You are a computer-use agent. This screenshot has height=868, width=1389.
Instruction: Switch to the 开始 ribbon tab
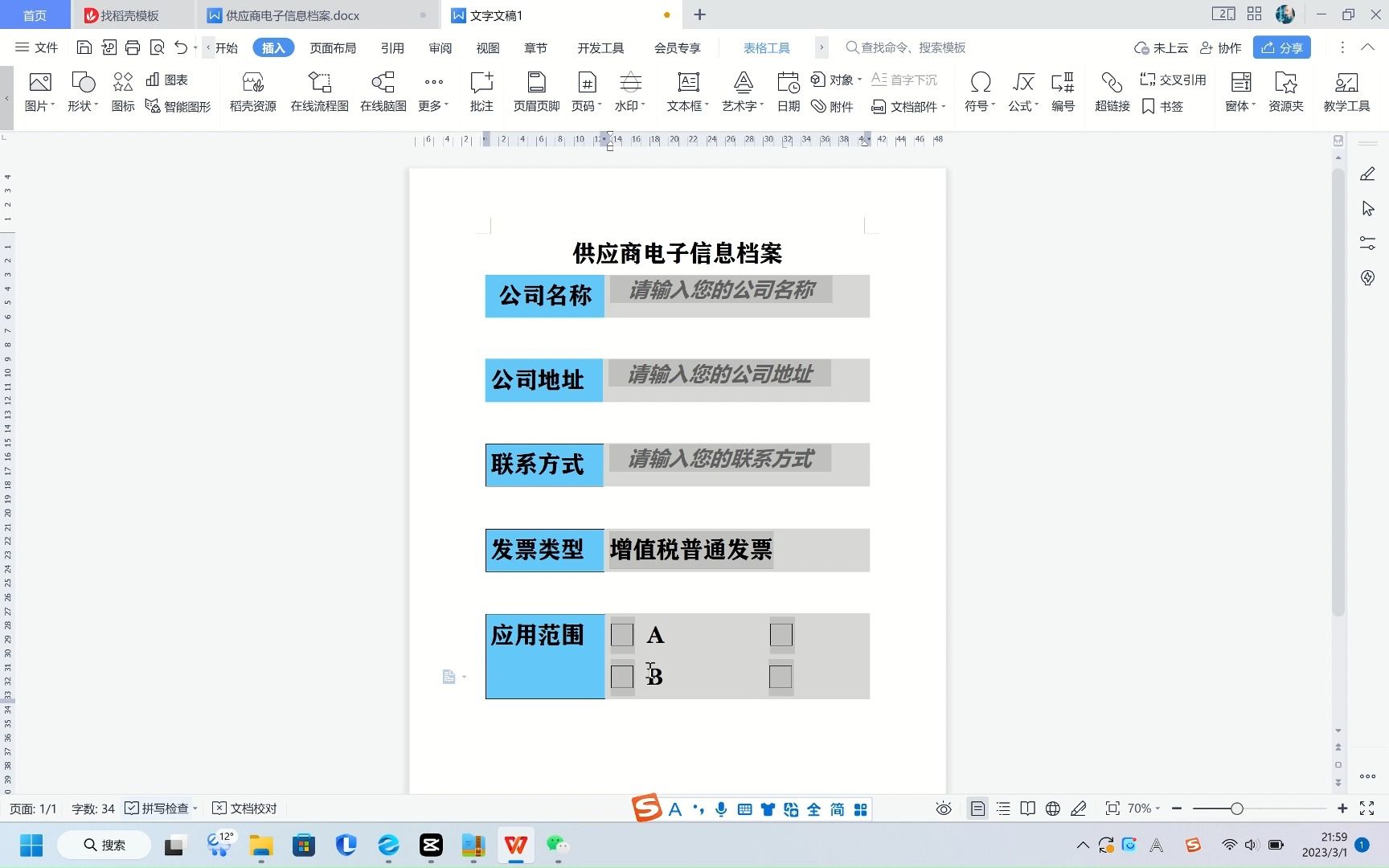click(225, 47)
